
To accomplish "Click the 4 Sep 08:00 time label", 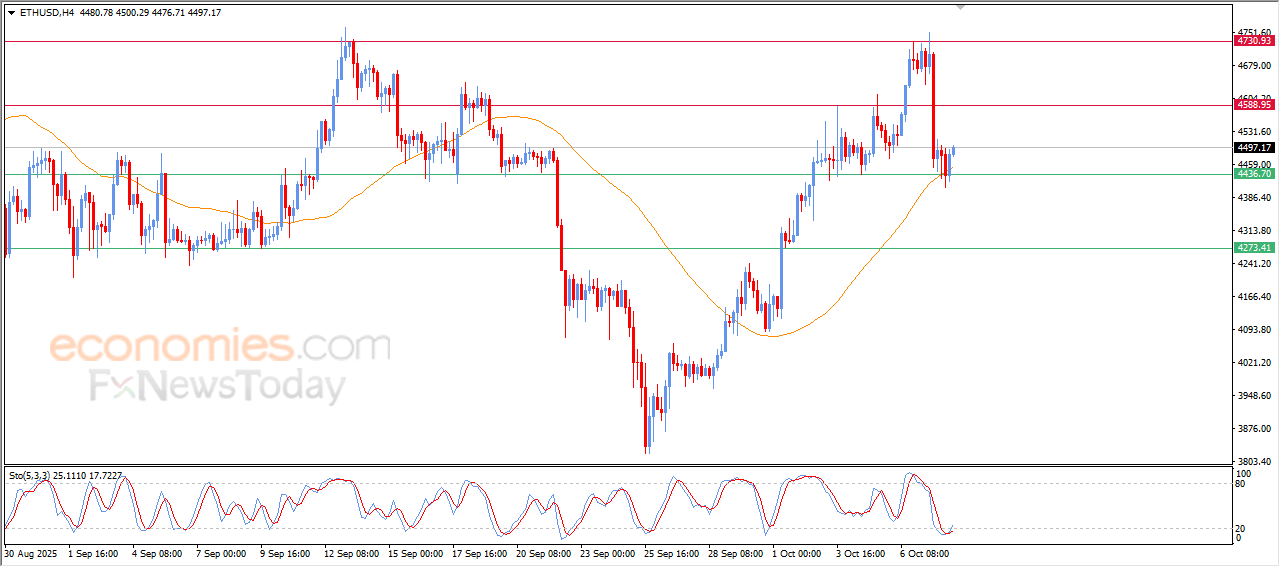I will (157, 552).
